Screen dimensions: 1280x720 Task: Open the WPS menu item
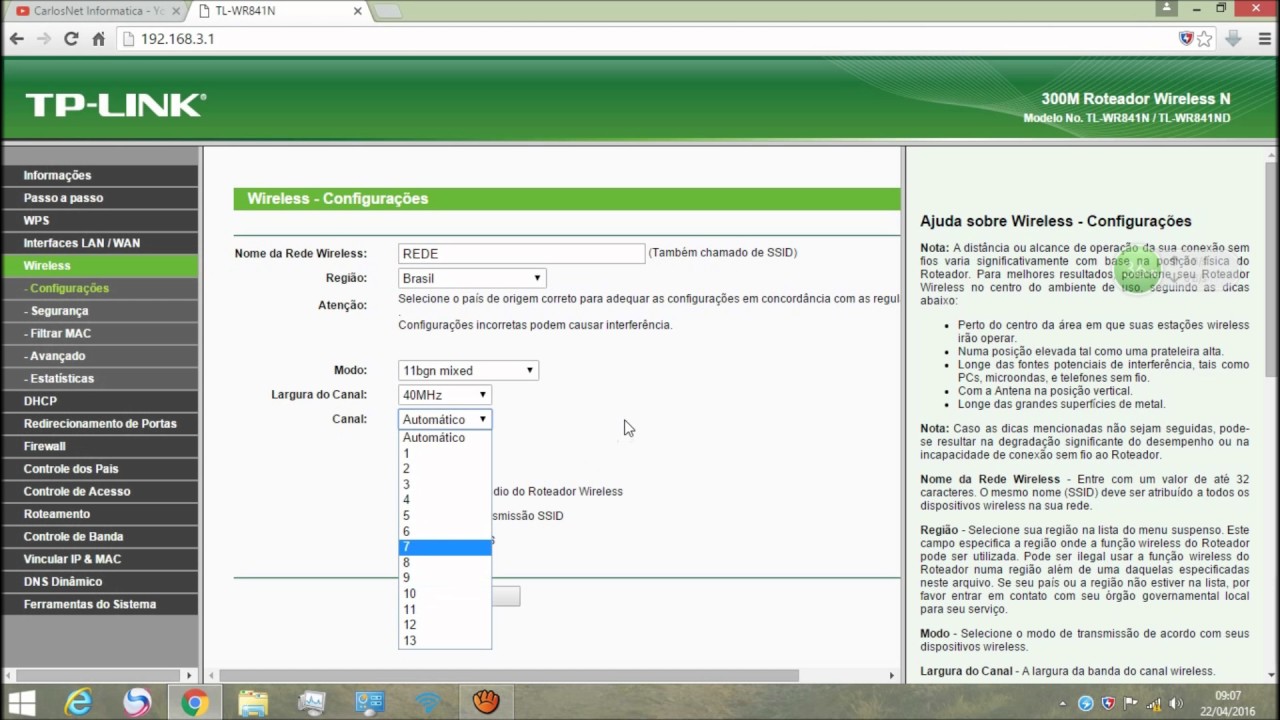tap(100, 220)
